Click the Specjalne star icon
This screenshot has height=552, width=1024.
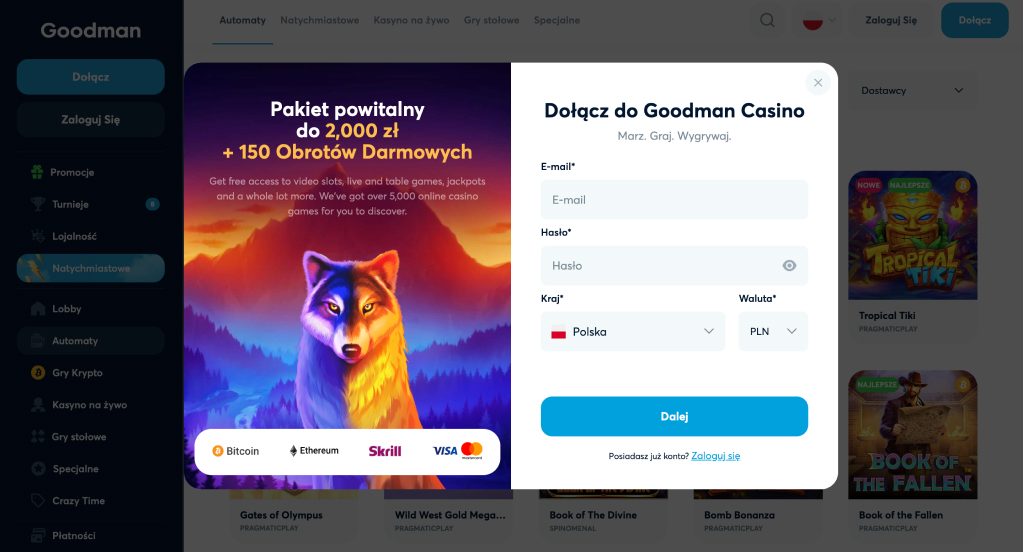click(38, 469)
